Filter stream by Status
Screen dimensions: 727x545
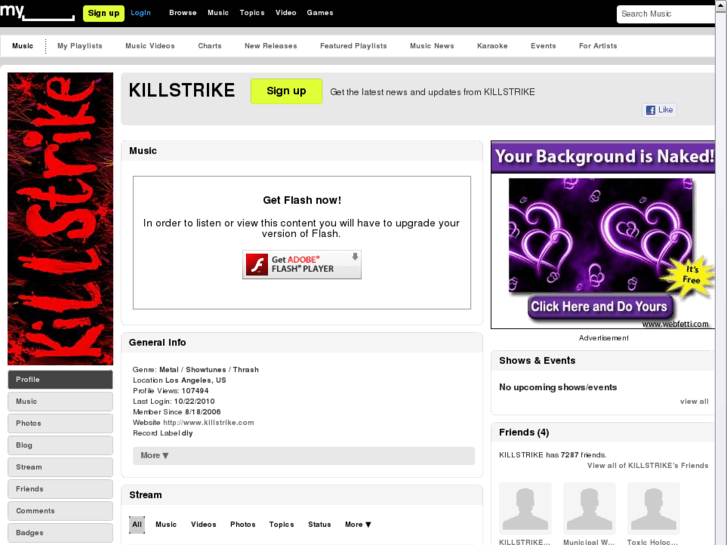tap(319, 525)
